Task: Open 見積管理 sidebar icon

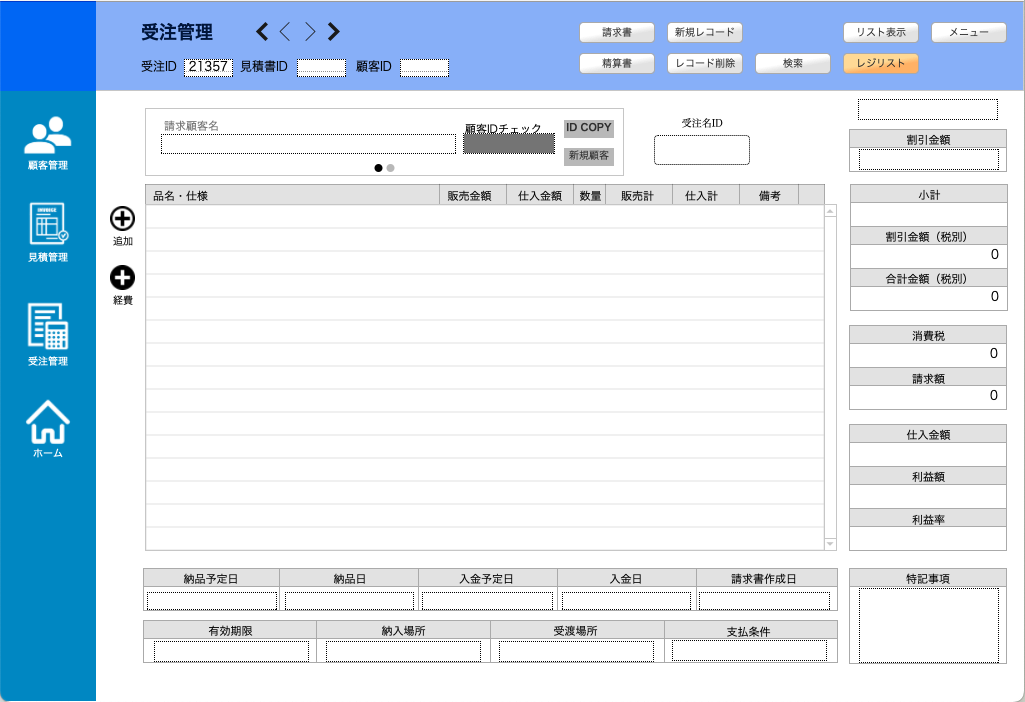Action: tap(48, 224)
